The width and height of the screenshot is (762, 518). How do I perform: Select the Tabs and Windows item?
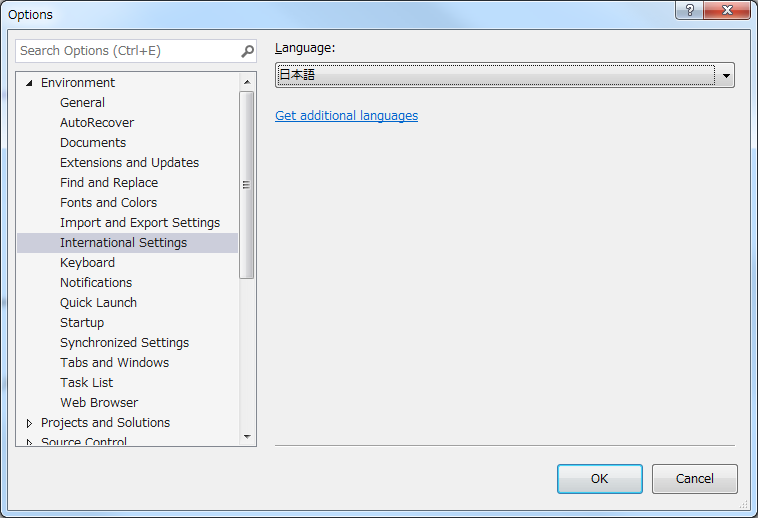coord(114,363)
